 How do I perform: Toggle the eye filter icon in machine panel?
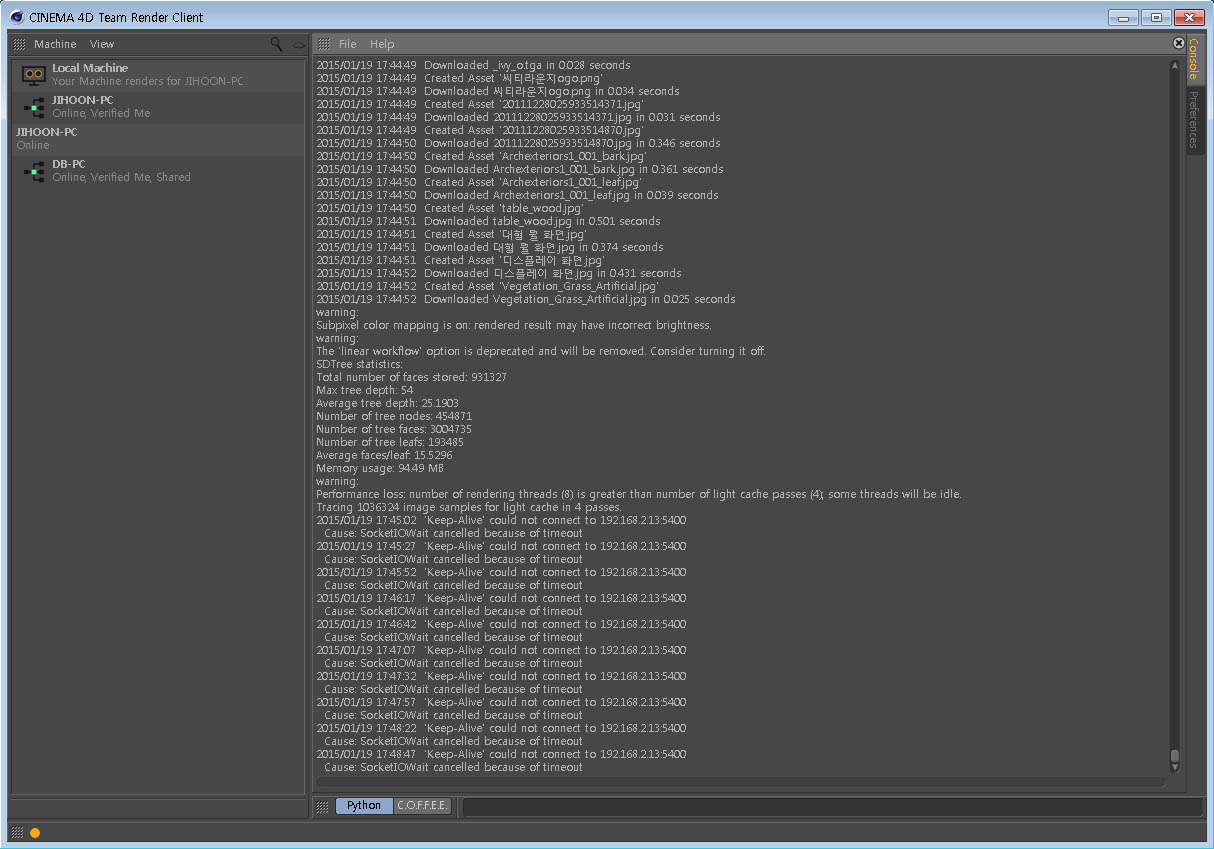click(298, 45)
